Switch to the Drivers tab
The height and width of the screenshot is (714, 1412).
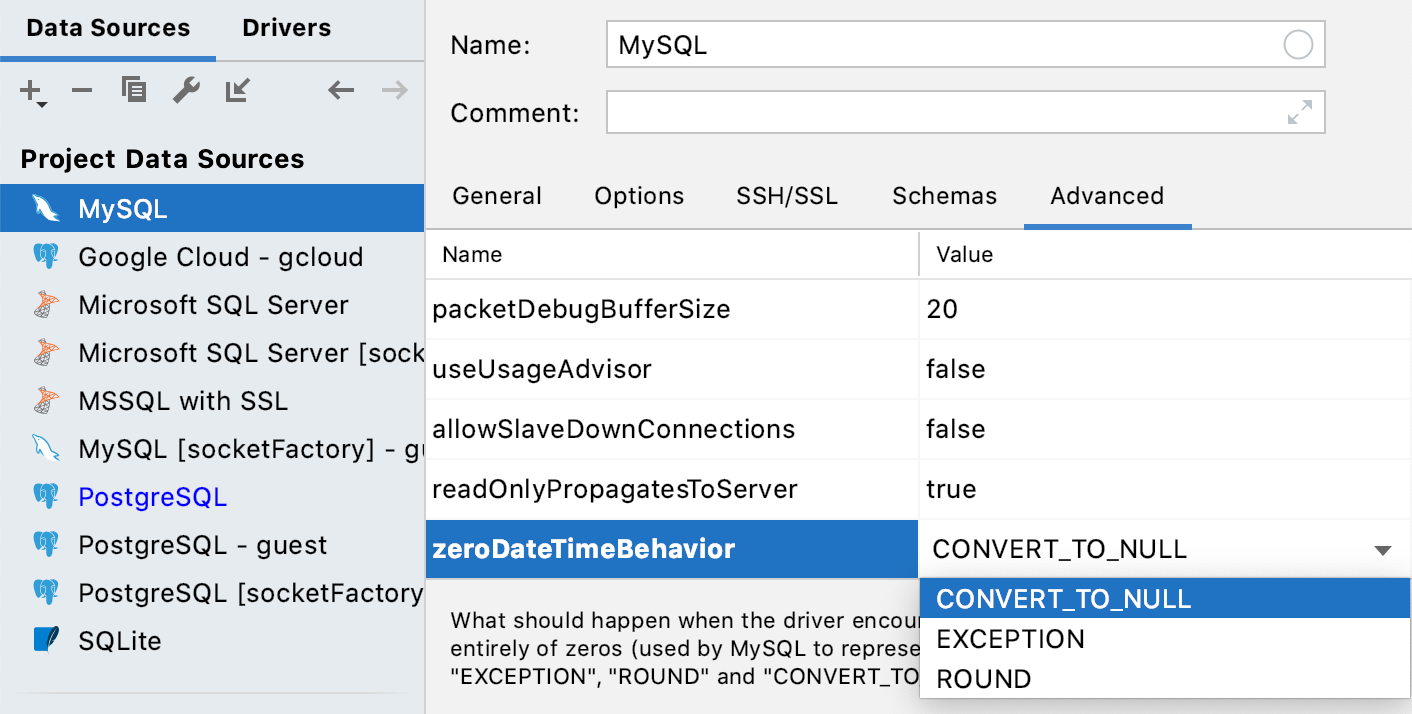[286, 28]
